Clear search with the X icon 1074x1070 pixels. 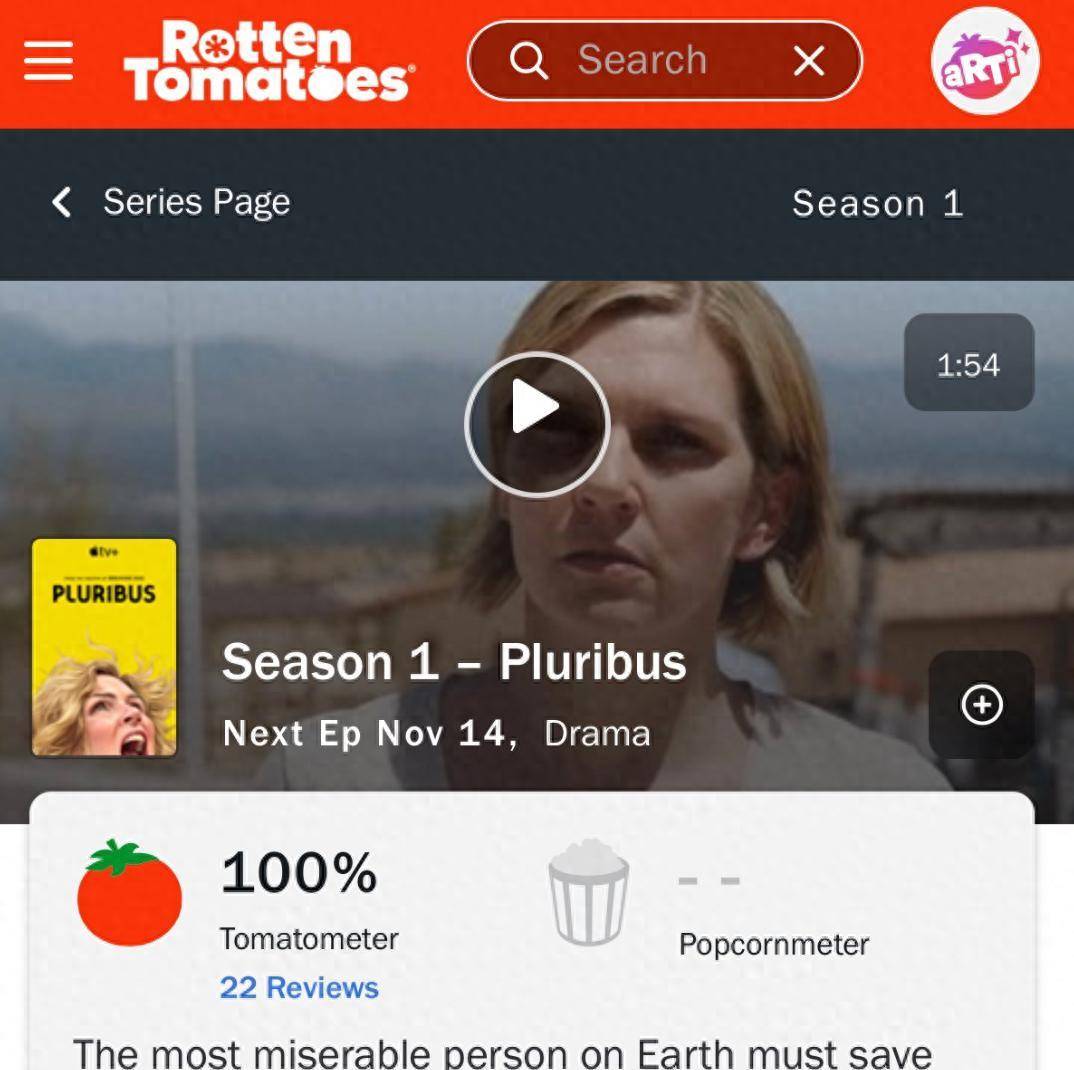pos(809,60)
